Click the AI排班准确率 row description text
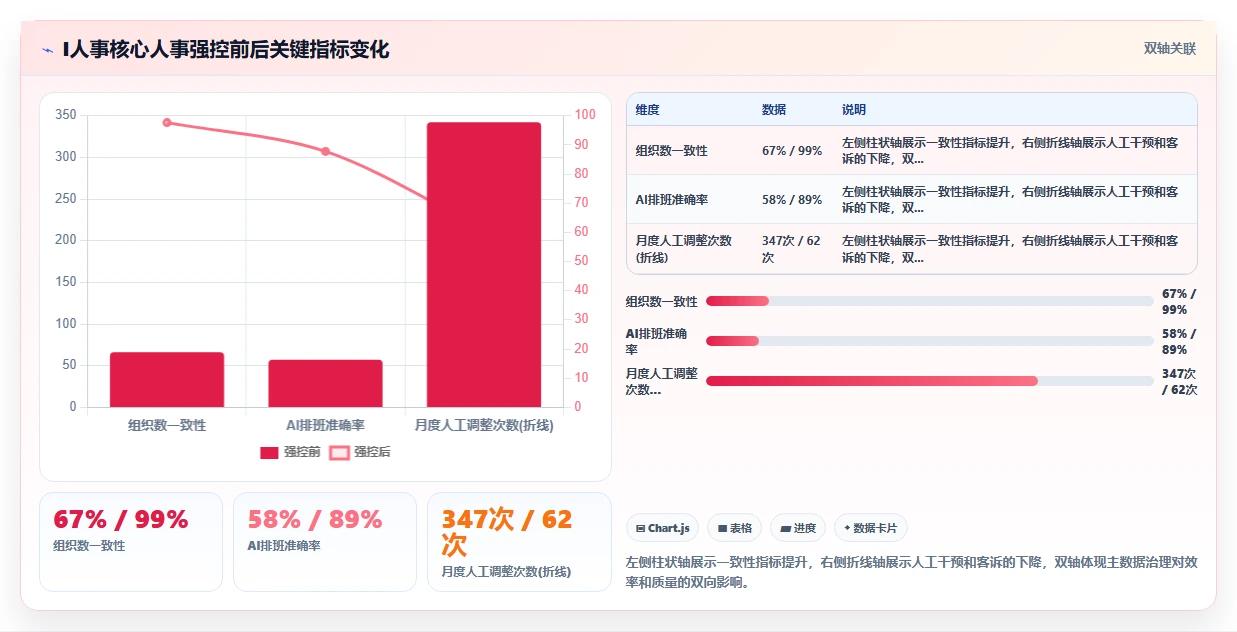1237x632 pixels. coord(1010,199)
